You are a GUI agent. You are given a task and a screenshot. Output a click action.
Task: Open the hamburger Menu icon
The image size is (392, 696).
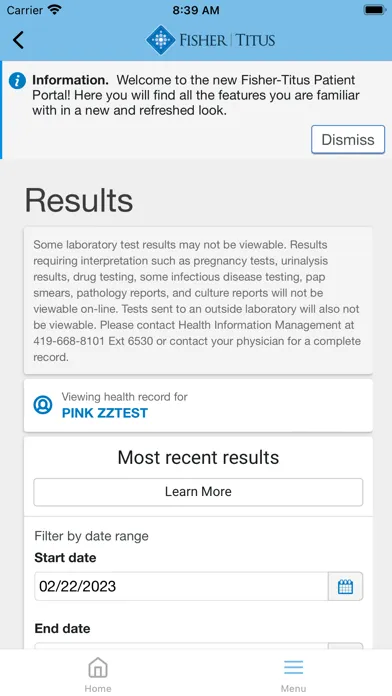pyautogui.click(x=293, y=667)
